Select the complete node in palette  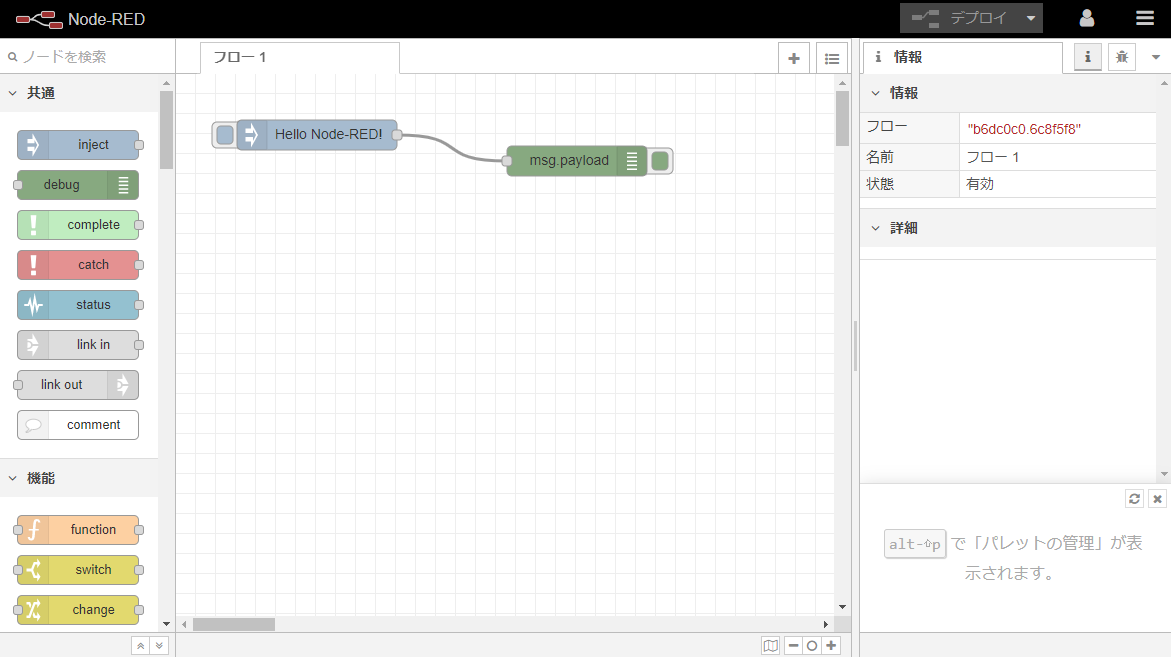pos(78,225)
